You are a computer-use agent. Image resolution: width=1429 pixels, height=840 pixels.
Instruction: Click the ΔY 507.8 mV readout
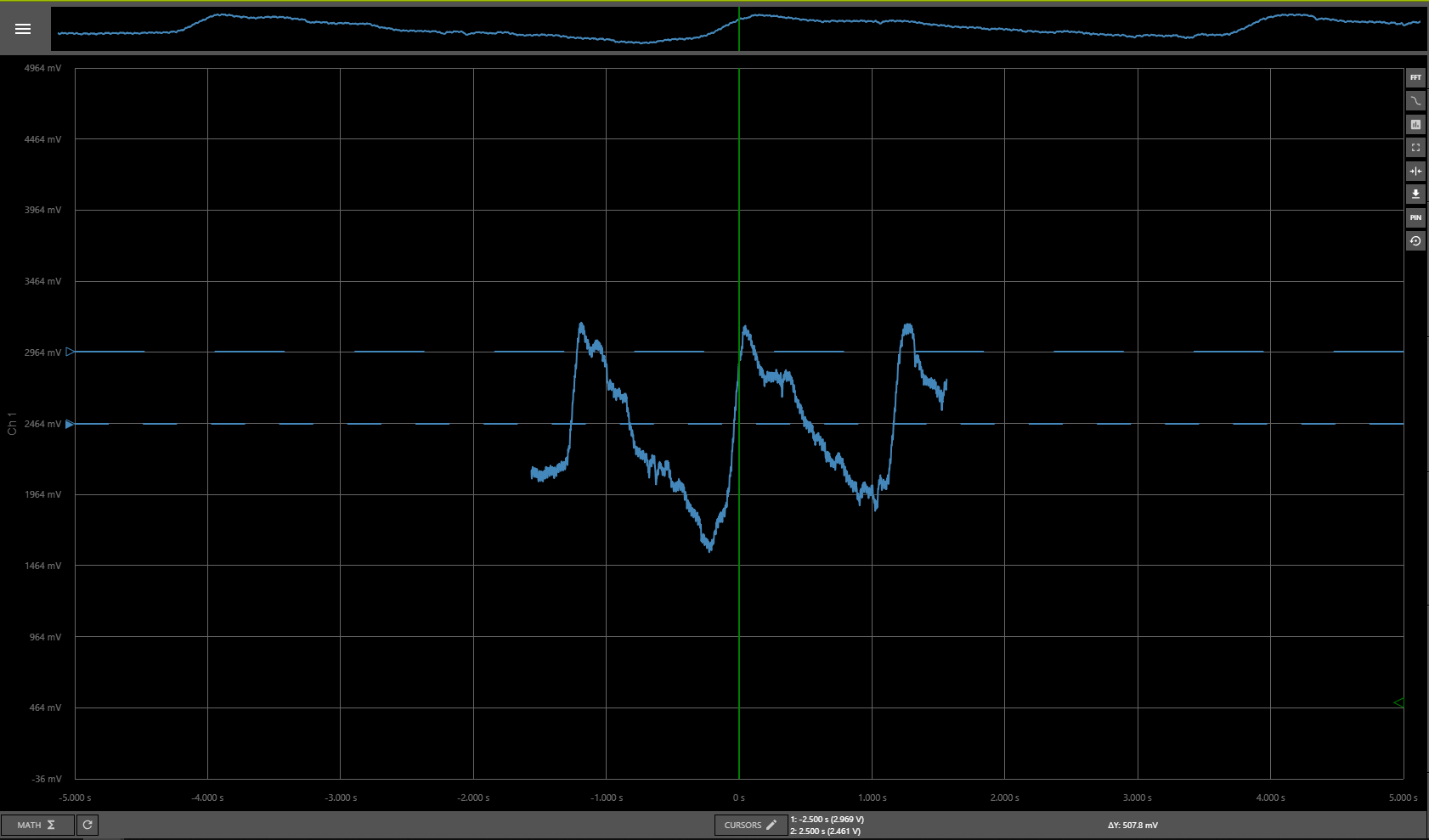pyautogui.click(x=1132, y=825)
